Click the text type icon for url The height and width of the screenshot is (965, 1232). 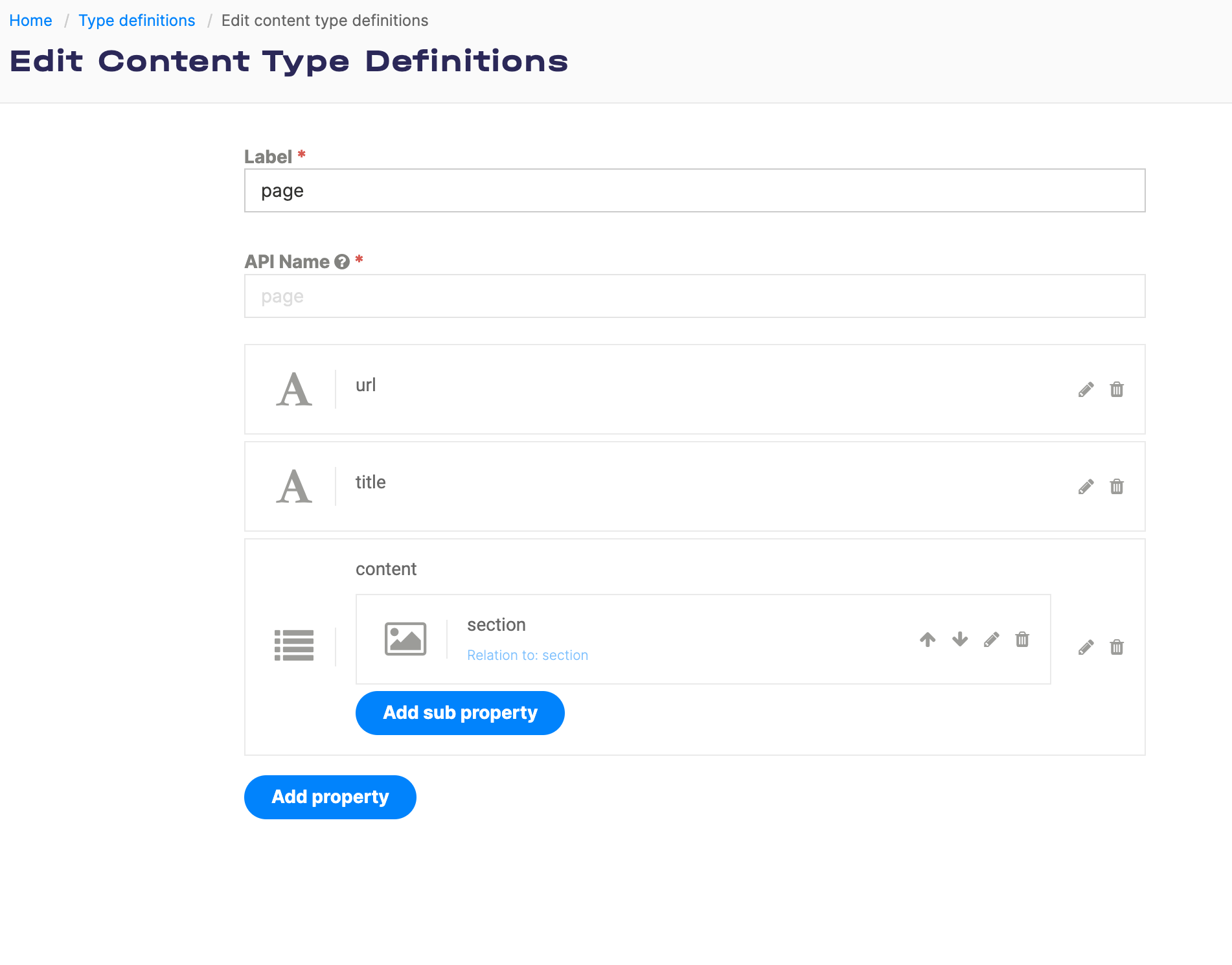click(294, 389)
